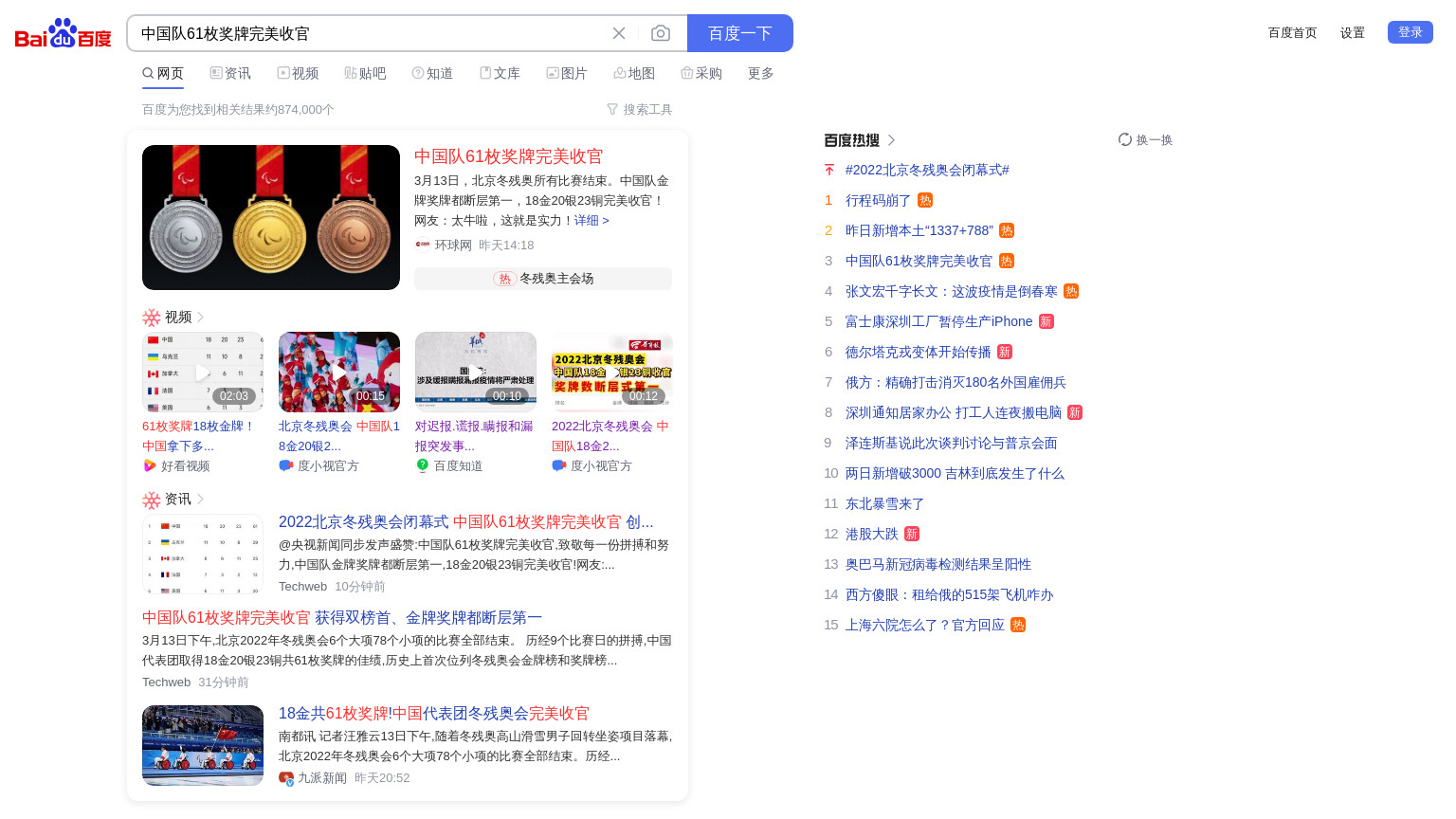Open hot search 港股大跌
The image size is (1456, 819).
point(871,534)
